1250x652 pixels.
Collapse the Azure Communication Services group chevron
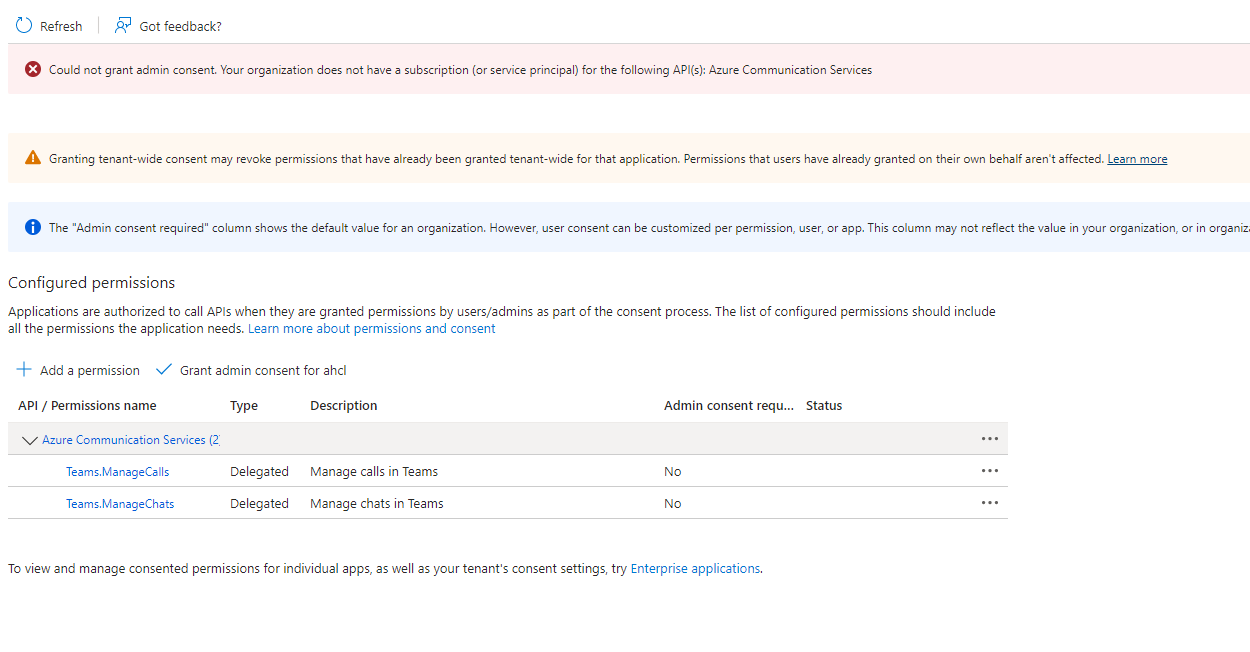point(29,440)
